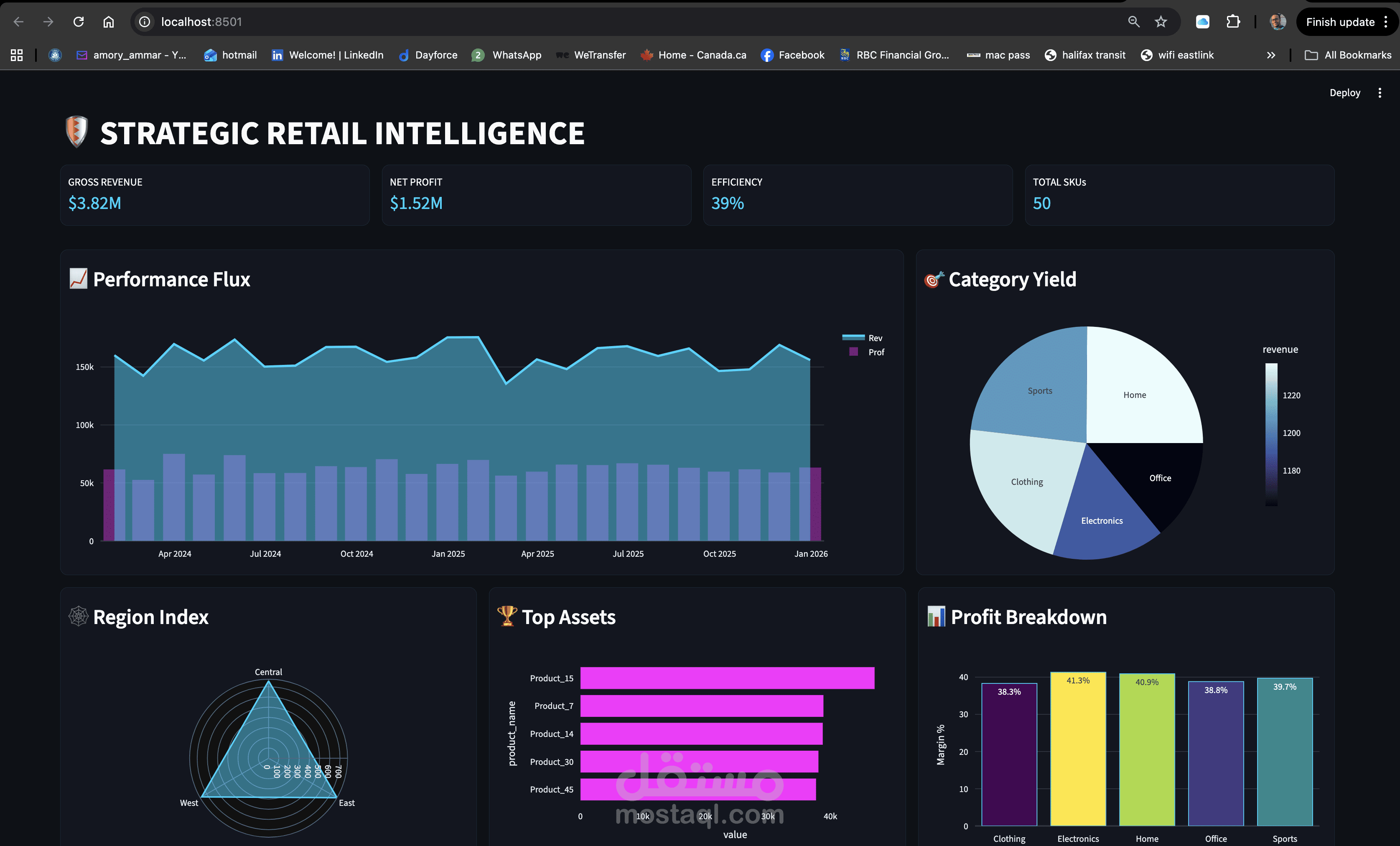
Task: Click the Deploy button
Action: pyautogui.click(x=1345, y=92)
